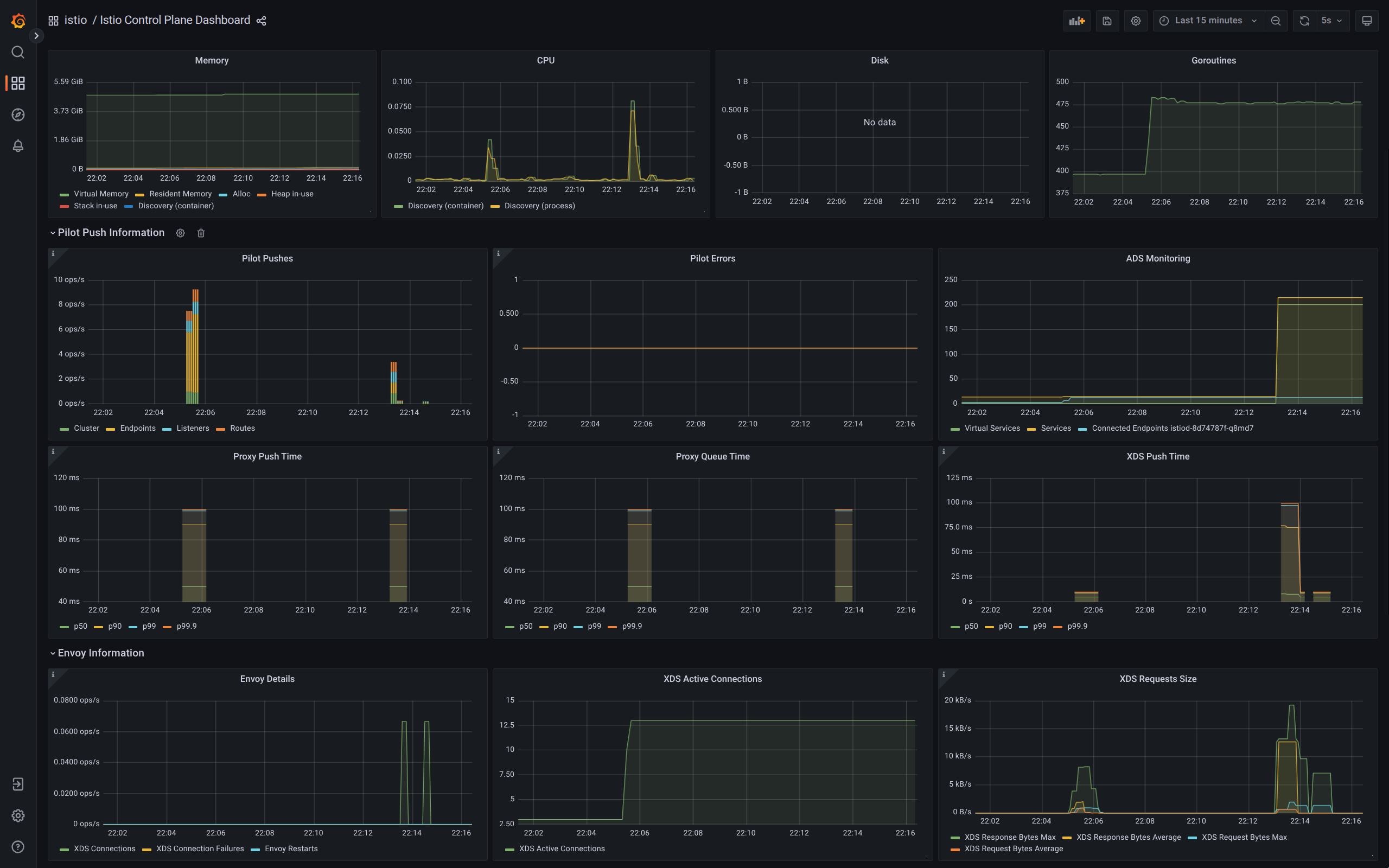Viewport: 1389px width, 868px height.
Task: Open the Alerting bell icon
Action: pos(18,146)
